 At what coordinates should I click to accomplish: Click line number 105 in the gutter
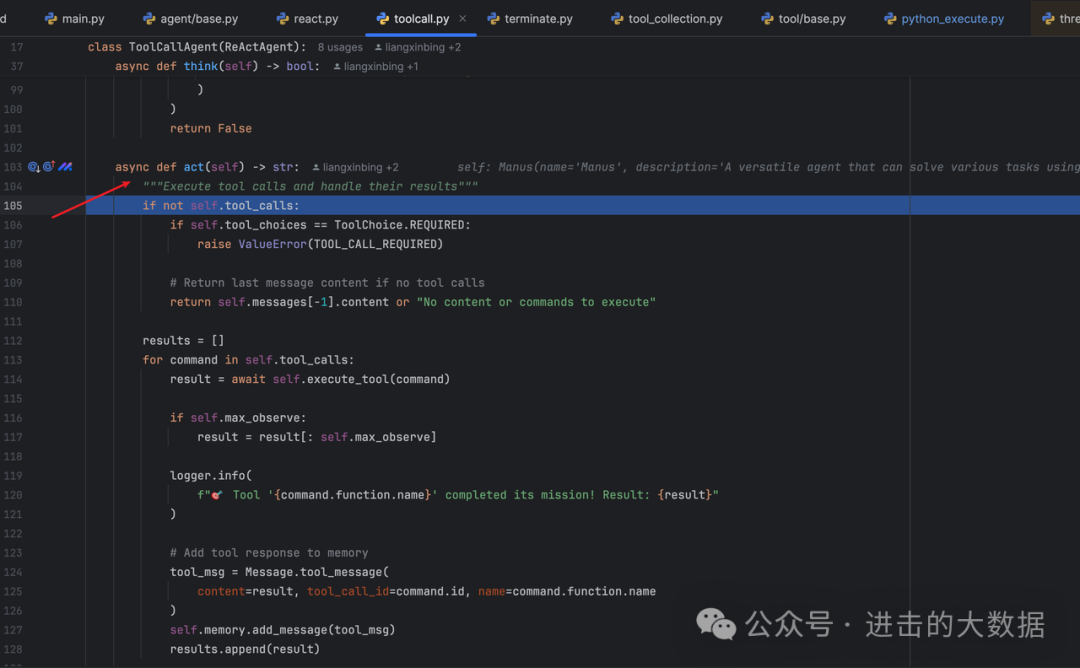tap(12, 205)
